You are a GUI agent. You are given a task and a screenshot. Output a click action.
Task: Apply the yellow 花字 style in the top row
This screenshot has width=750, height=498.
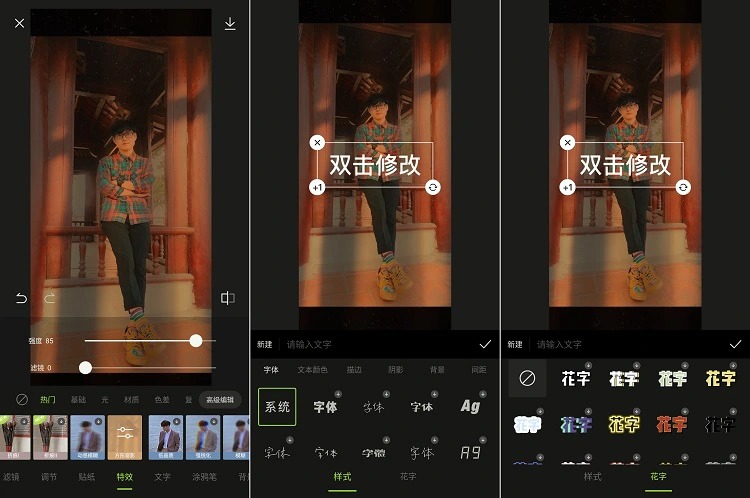tap(720, 378)
